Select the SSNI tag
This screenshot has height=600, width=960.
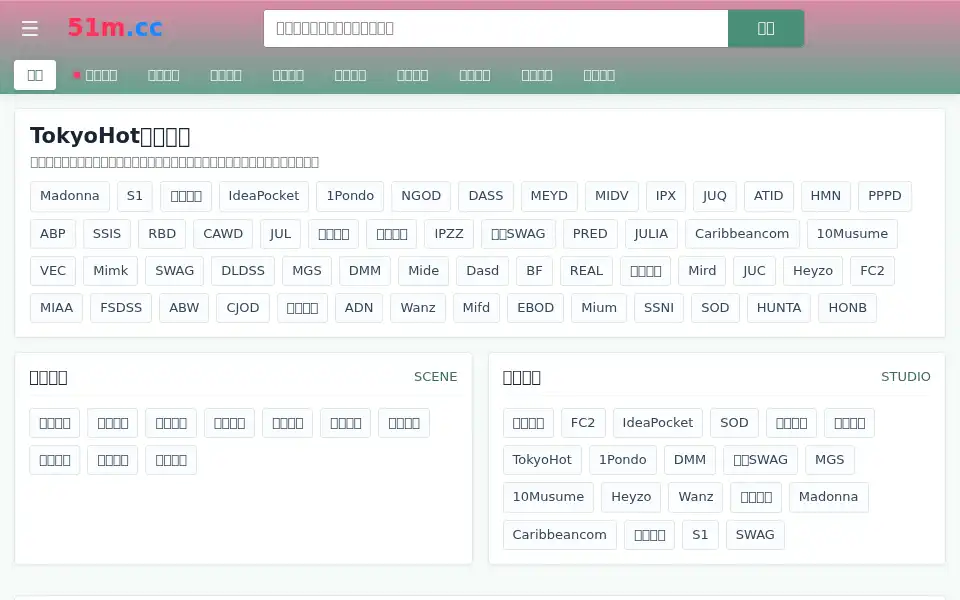tap(659, 308)
